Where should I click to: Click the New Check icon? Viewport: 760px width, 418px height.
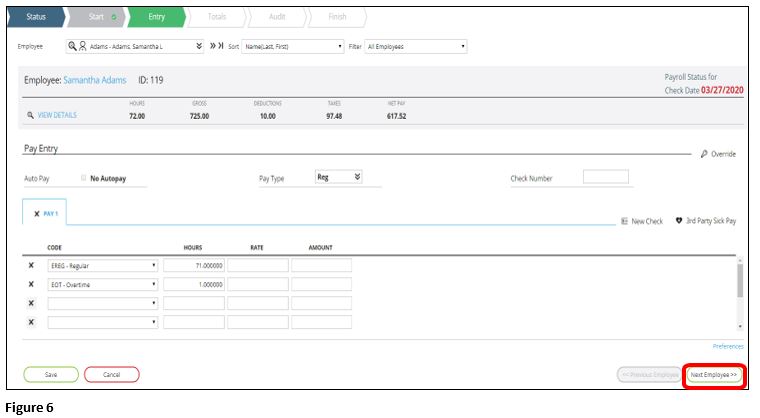coord(624,221)
